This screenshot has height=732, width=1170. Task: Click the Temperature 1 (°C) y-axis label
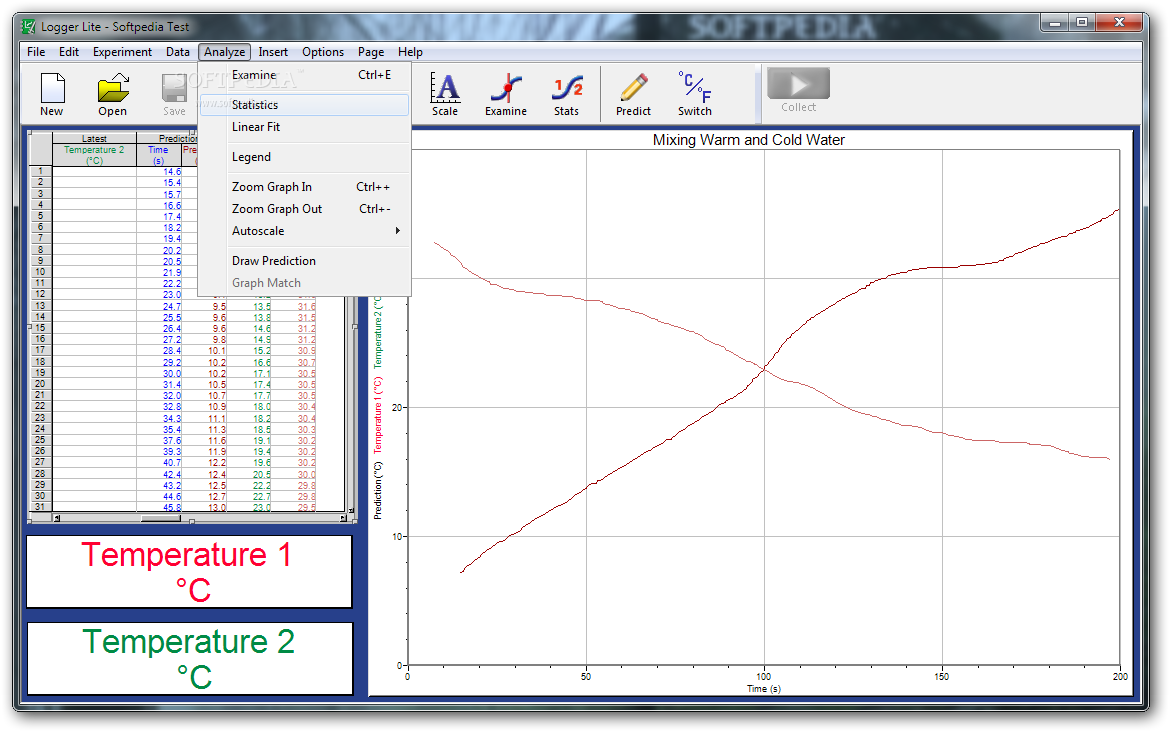(378, 415)
